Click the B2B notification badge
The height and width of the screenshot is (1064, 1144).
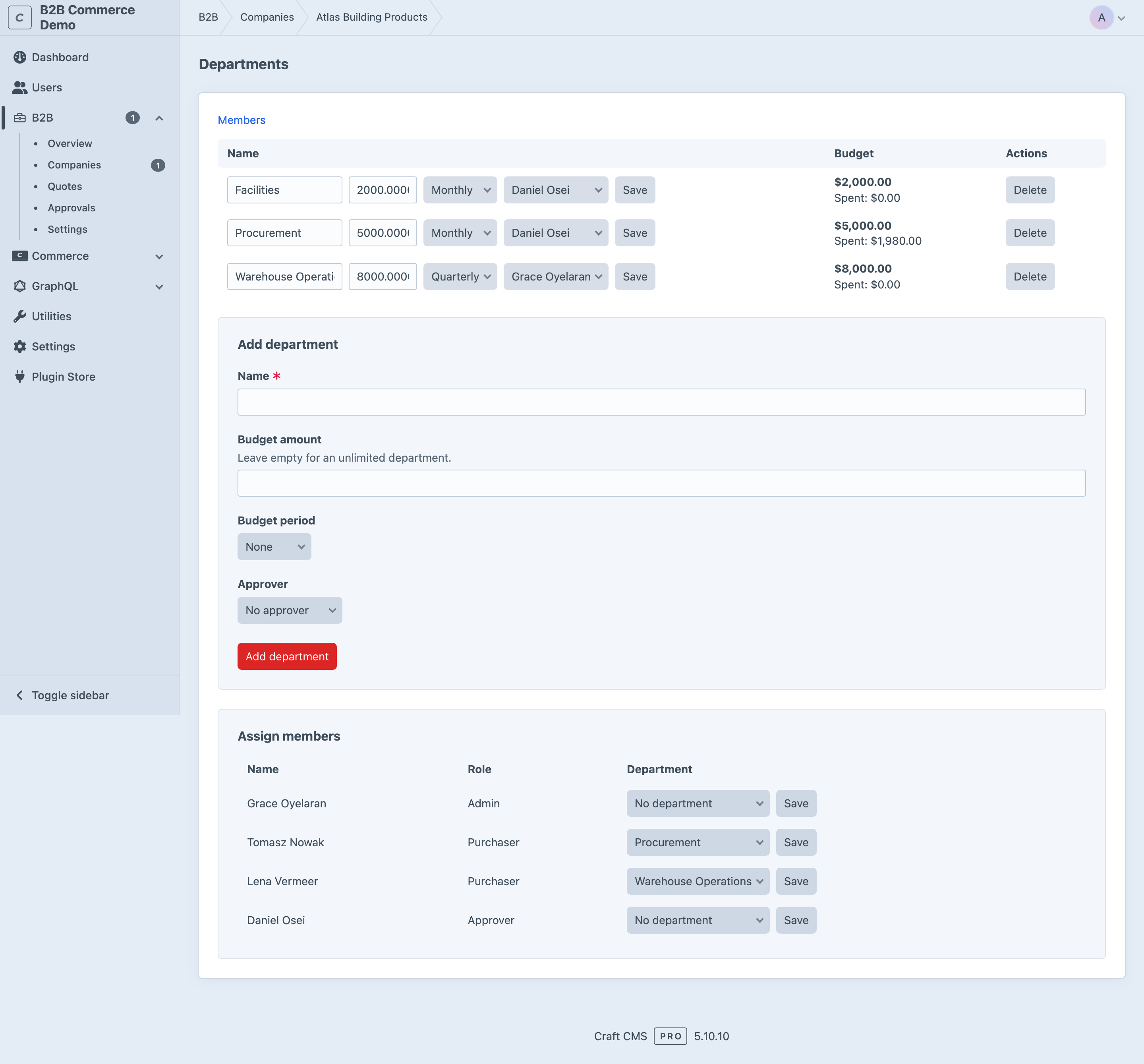click(x=132, y=118)
